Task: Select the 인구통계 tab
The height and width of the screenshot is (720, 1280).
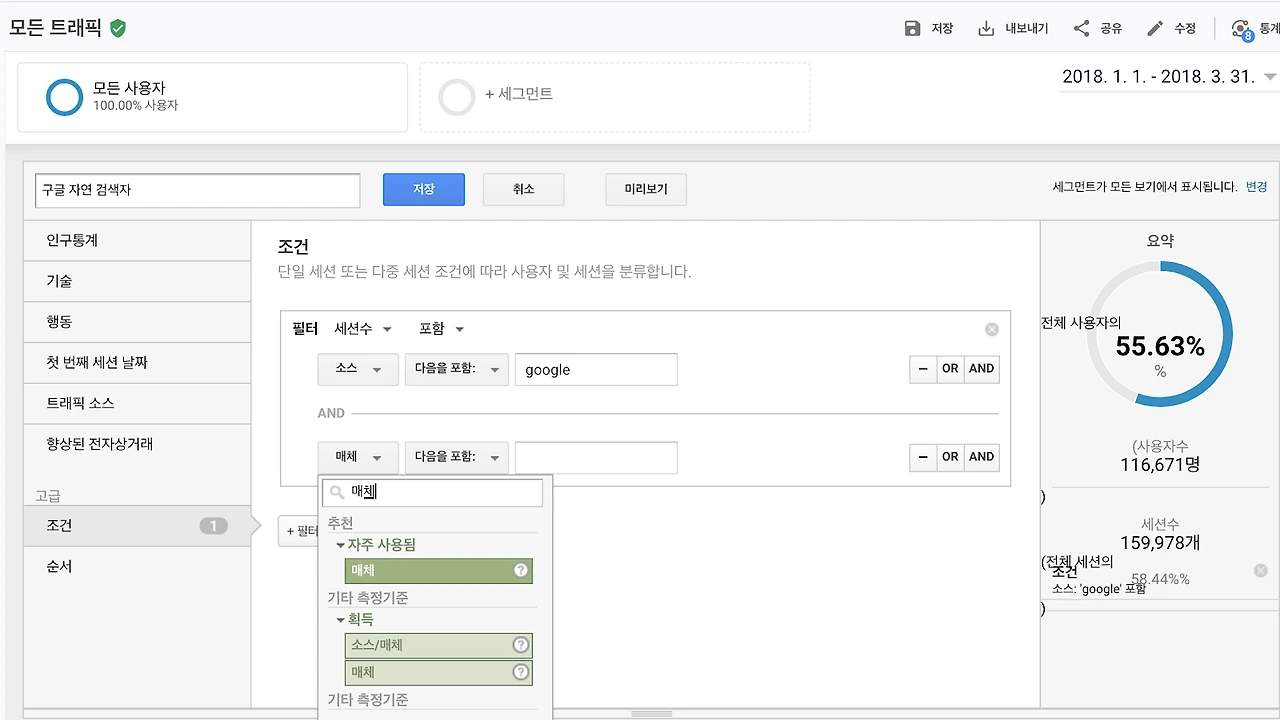Action: click(137, 241)
